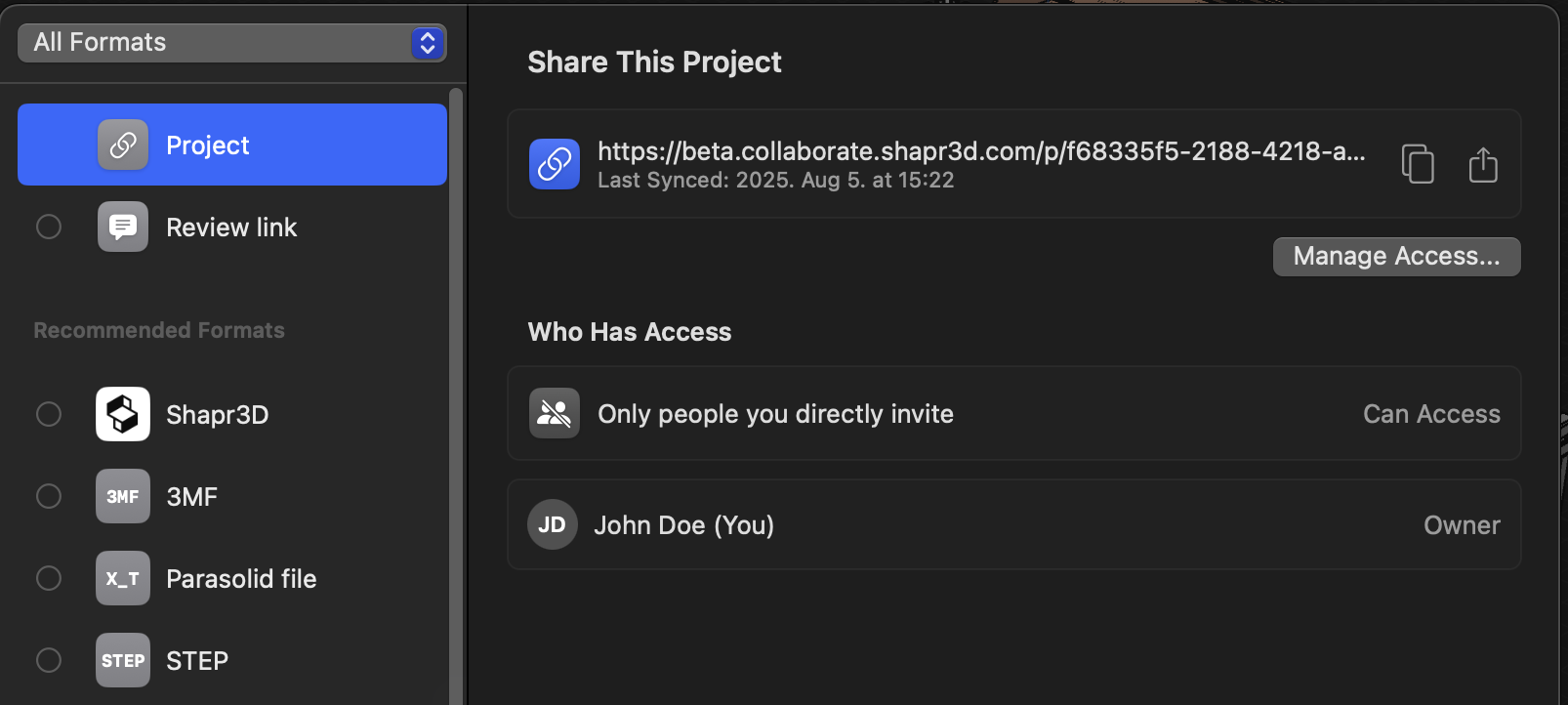1568x705 pixels.
Task: Open Manage Access settings
Action: point(1396,256)
